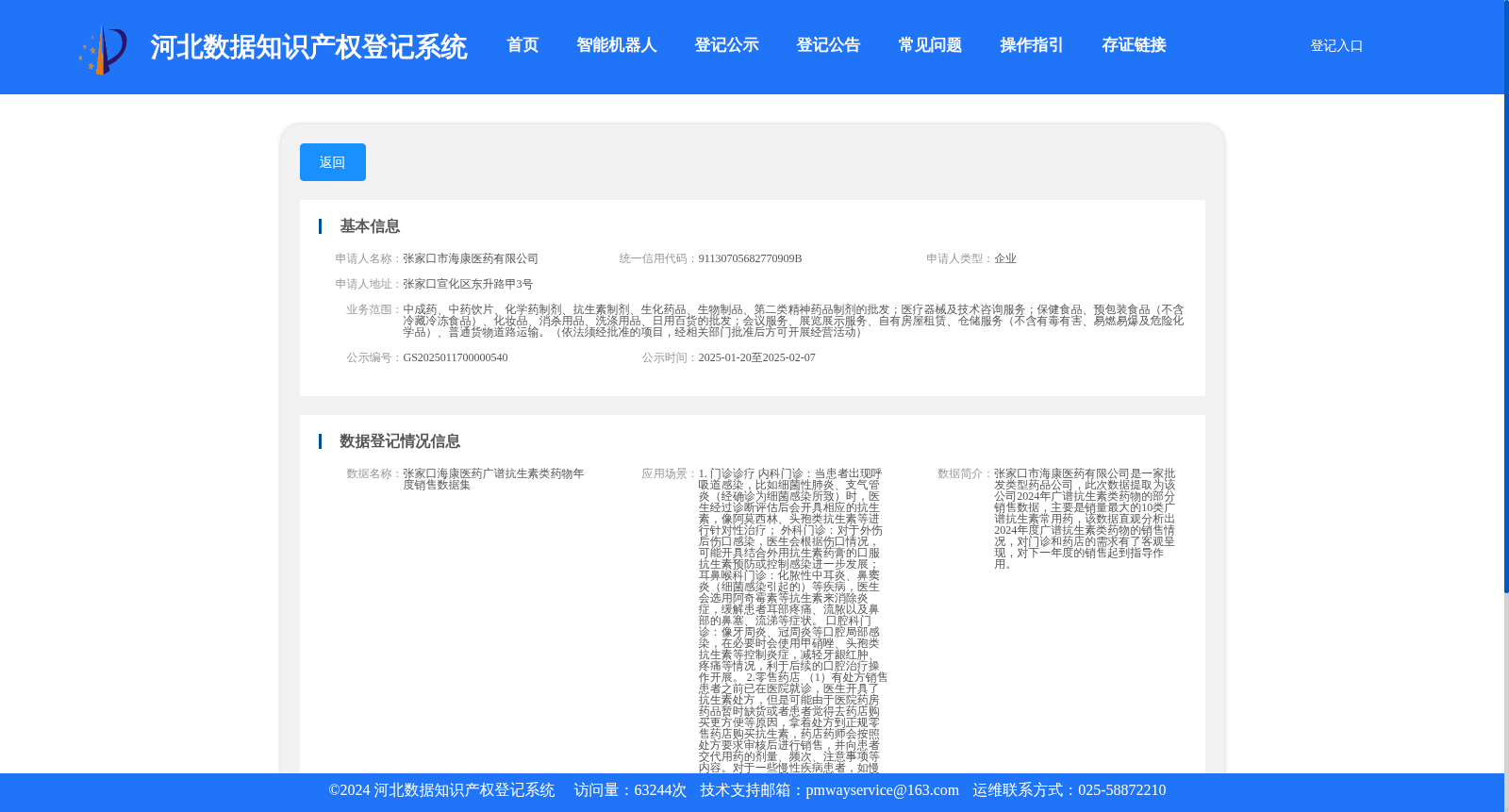Click the 数据简介 label

[x=964, y=473]
